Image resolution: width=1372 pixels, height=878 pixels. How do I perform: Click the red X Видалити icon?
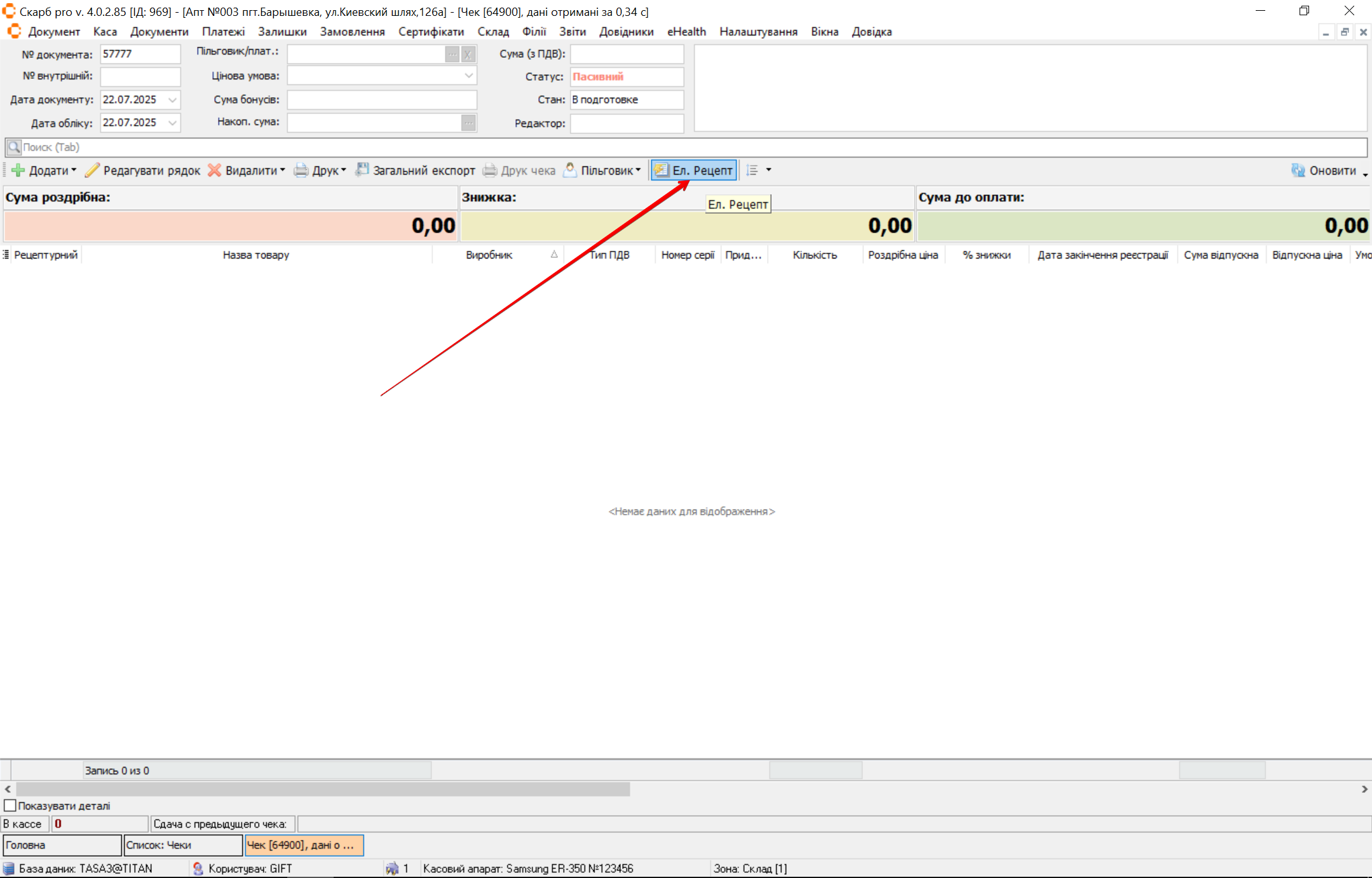click(215, 170)
